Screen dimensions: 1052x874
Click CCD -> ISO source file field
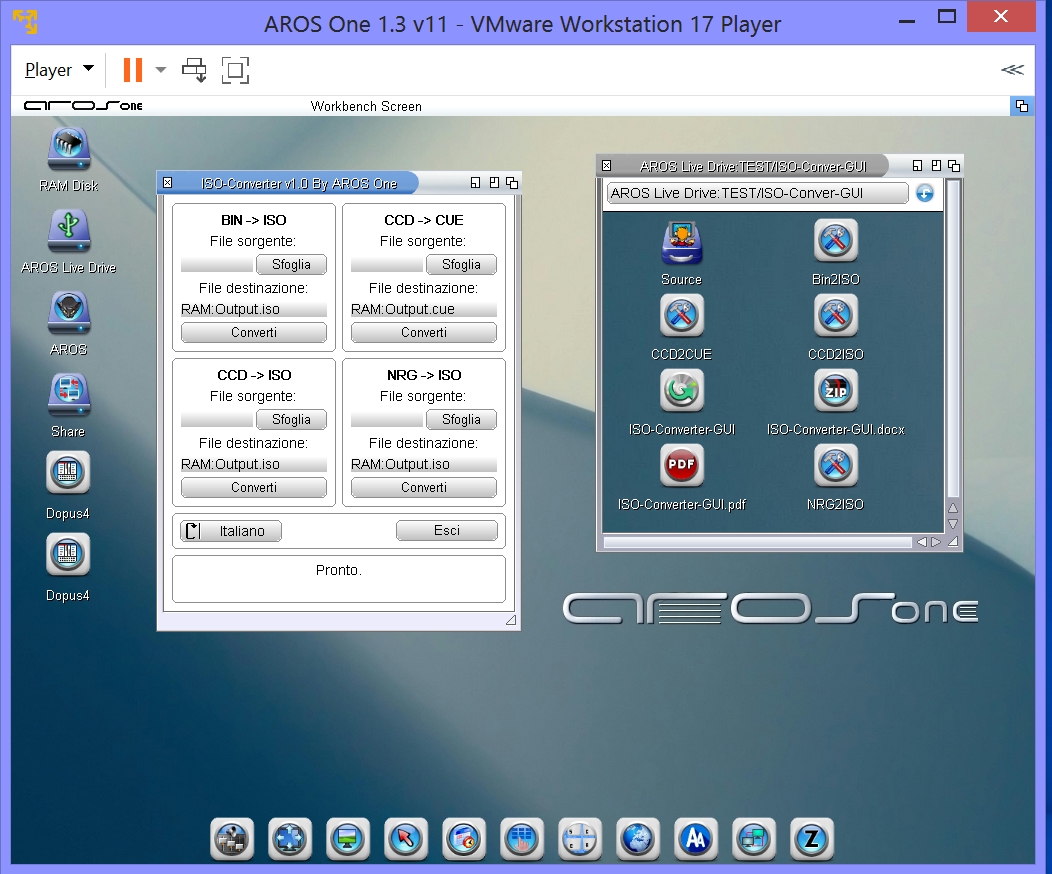click(217, 419)
